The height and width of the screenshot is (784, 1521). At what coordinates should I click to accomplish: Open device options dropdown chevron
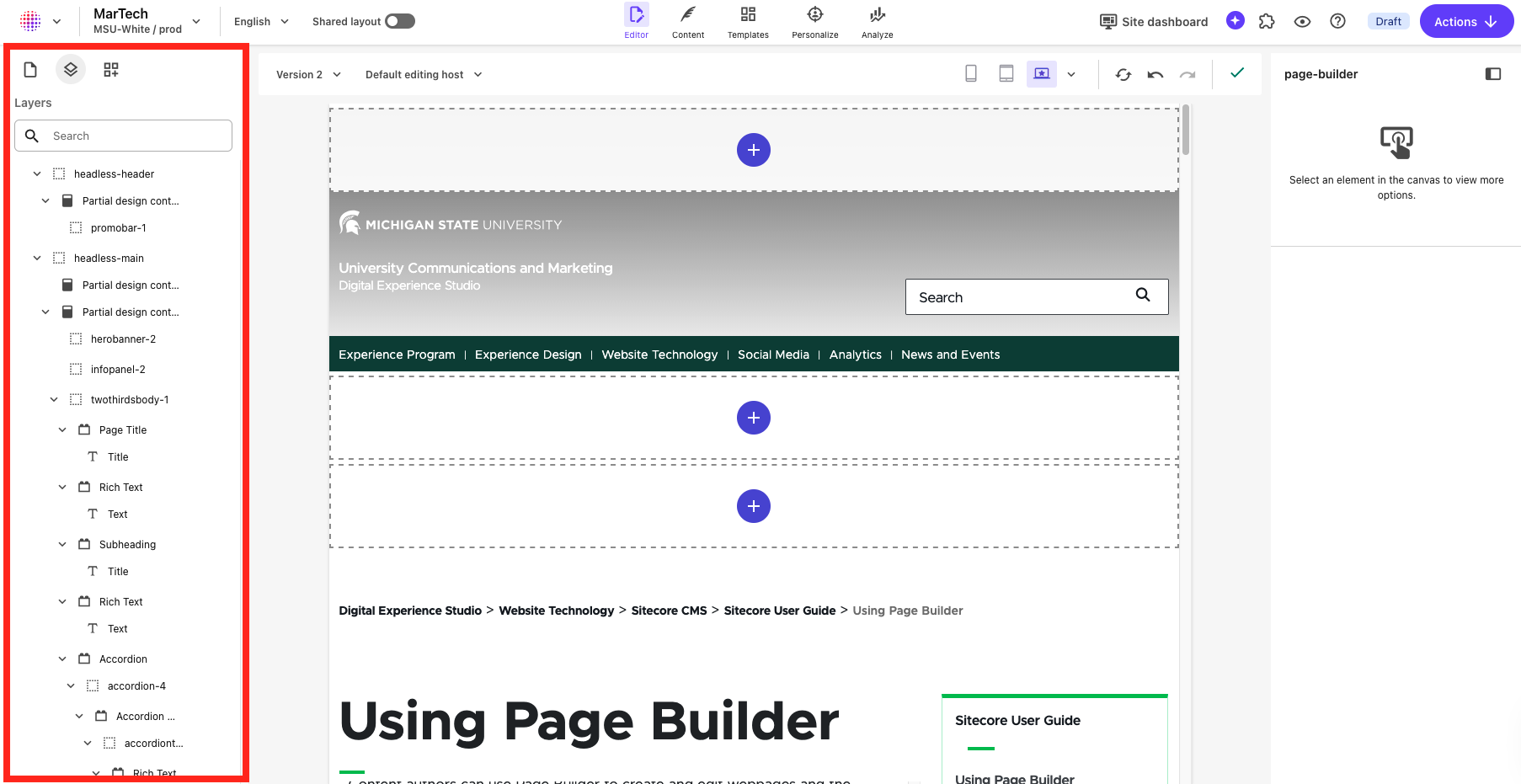1071,74
